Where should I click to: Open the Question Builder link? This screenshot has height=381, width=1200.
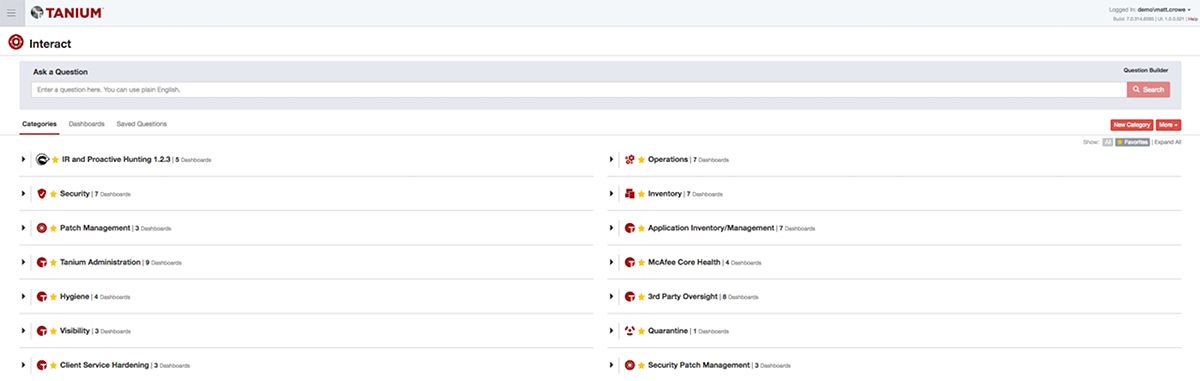(1145, 71)
